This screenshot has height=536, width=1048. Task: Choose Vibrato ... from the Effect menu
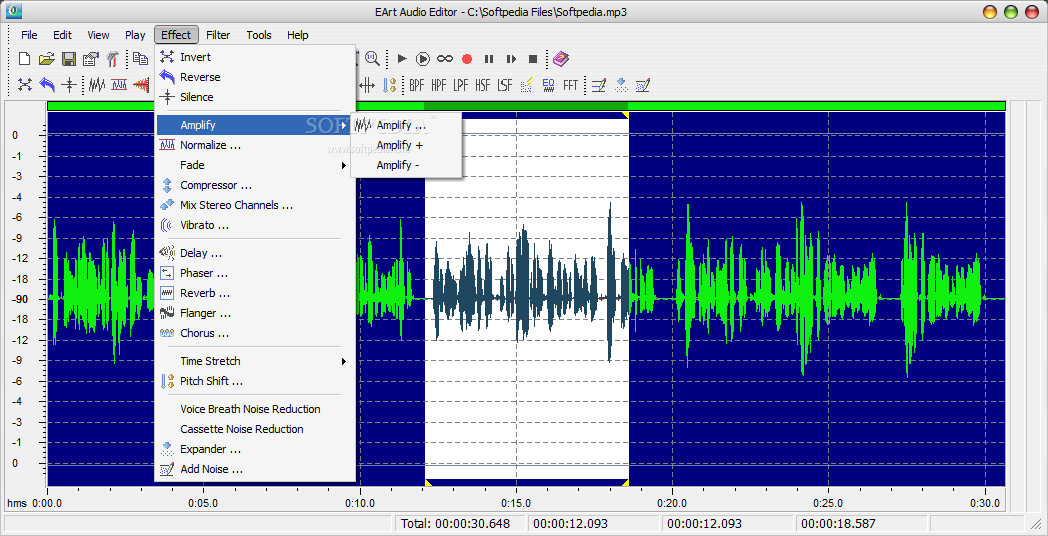255,225
